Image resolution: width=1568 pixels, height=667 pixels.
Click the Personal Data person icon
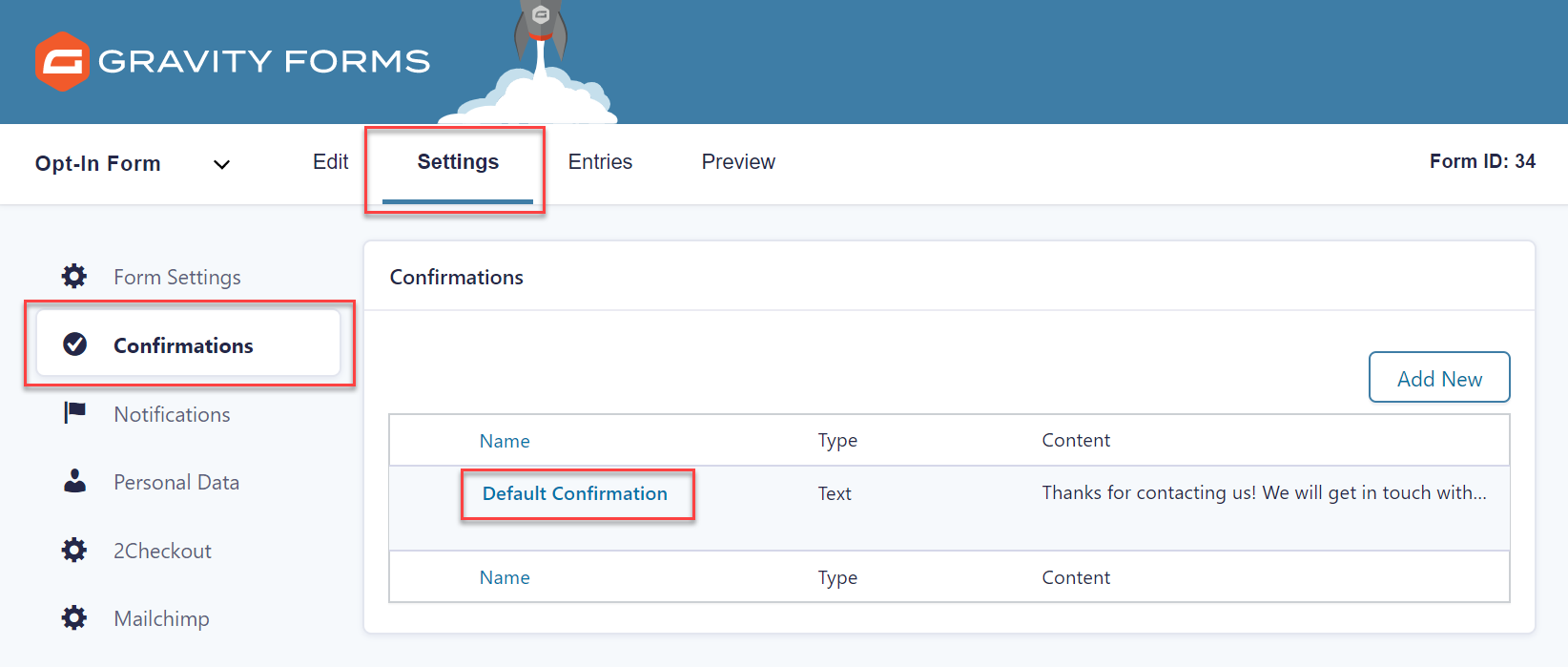[x=74, y=481]
